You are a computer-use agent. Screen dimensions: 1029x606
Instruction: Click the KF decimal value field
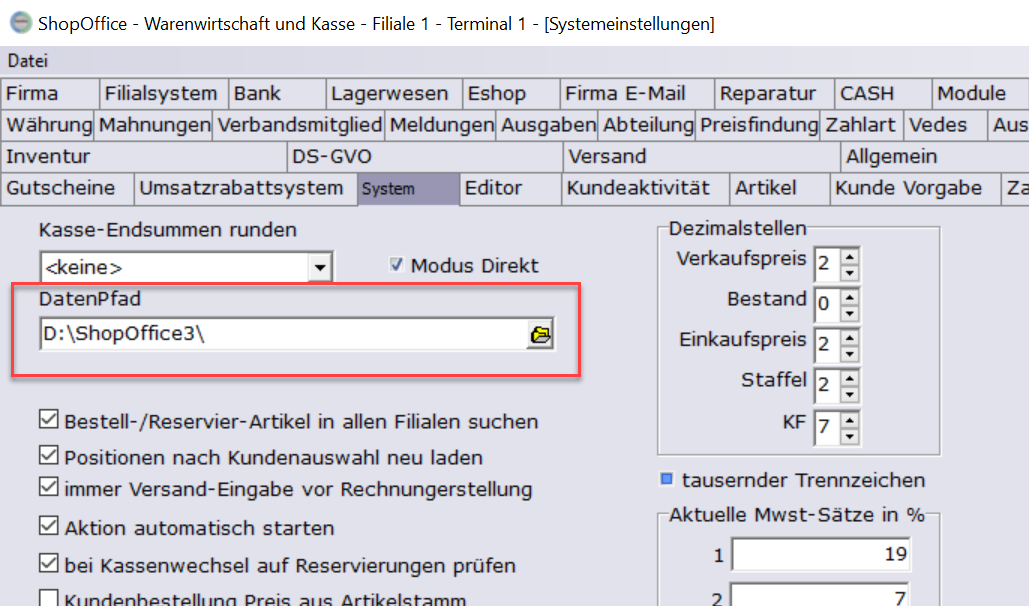[x=828, y=427]
